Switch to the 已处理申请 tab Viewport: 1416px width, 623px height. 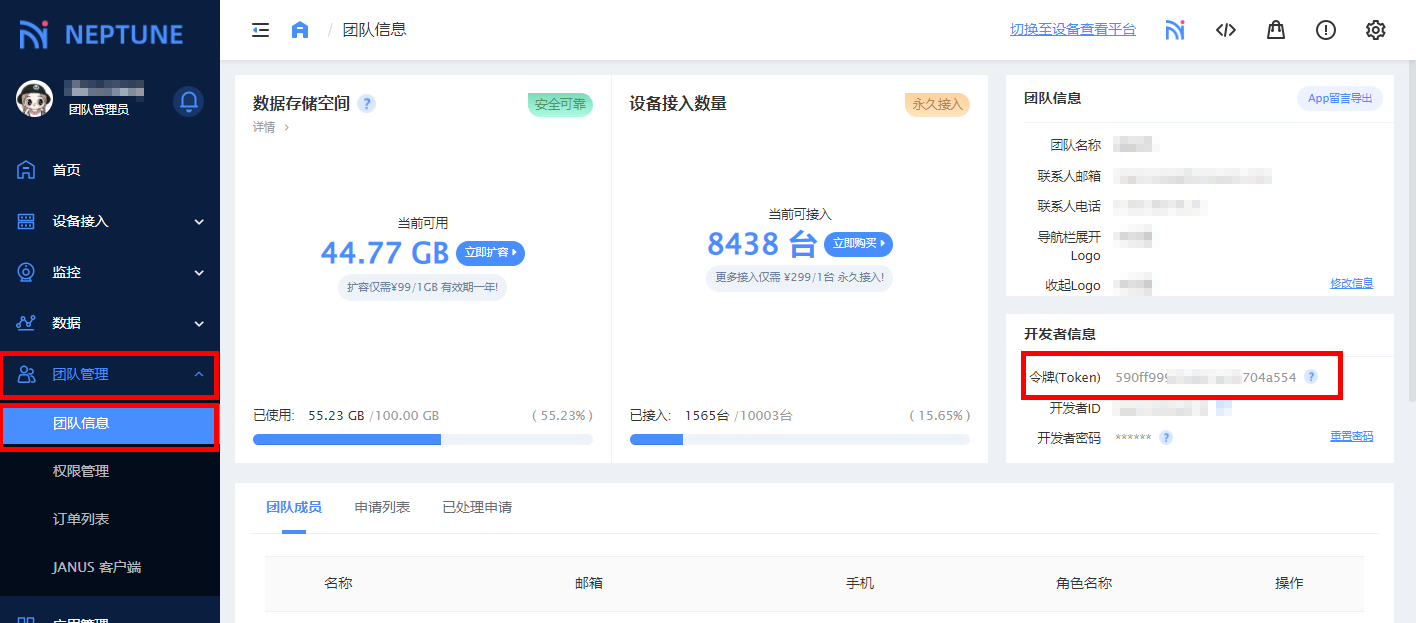click(477, 507)
